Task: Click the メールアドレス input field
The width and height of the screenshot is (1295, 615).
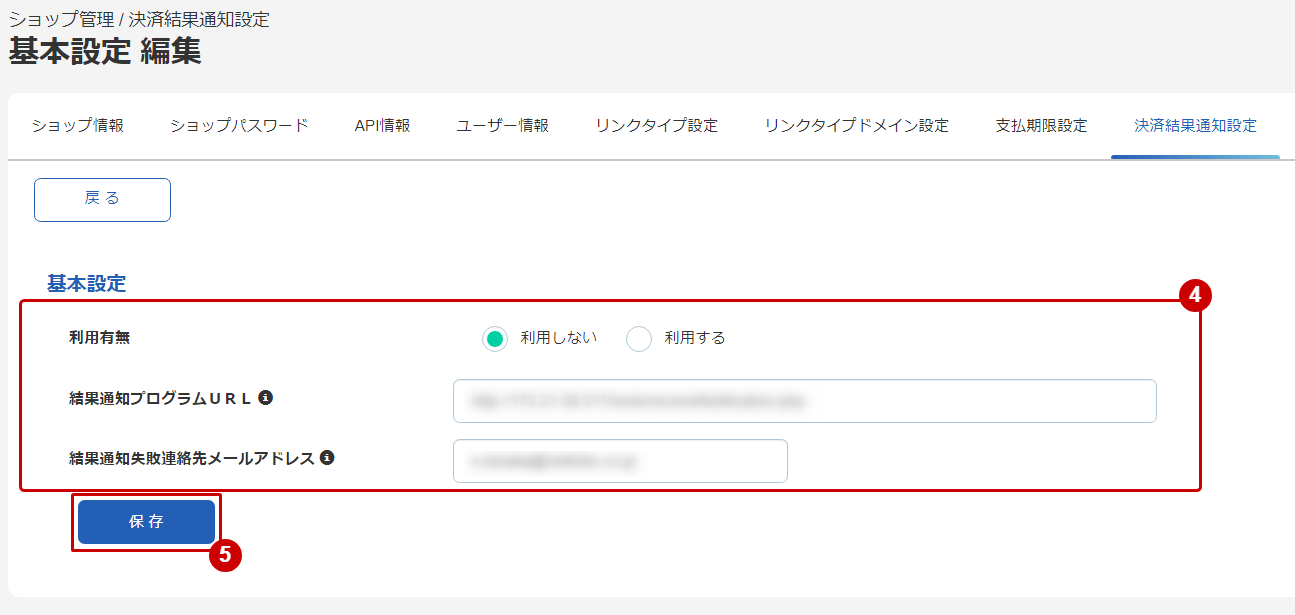Action: coord(620,460)
